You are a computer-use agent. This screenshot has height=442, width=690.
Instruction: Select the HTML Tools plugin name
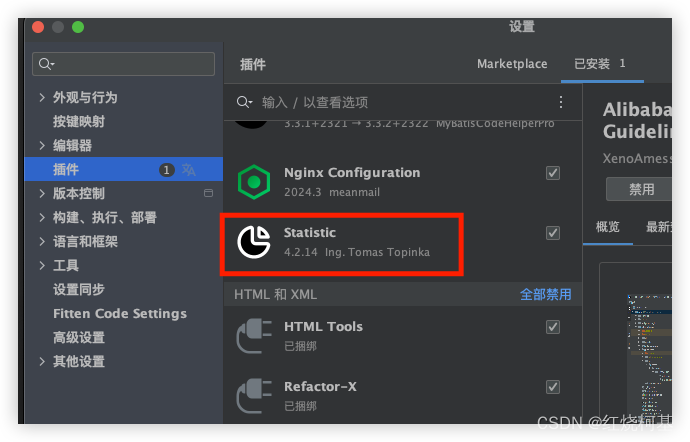[323, 327]
